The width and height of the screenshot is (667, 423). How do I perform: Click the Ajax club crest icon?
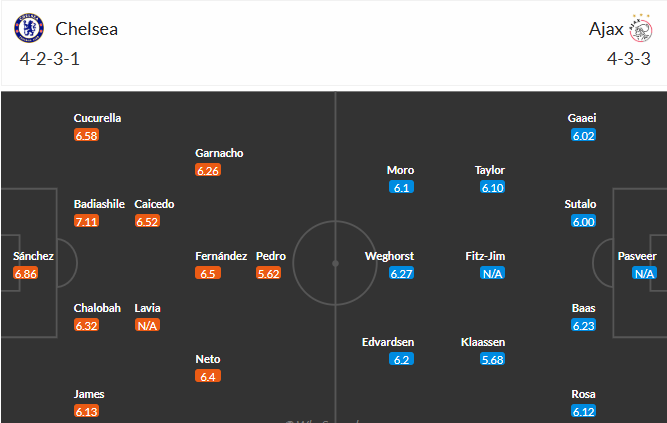[642, 29]
